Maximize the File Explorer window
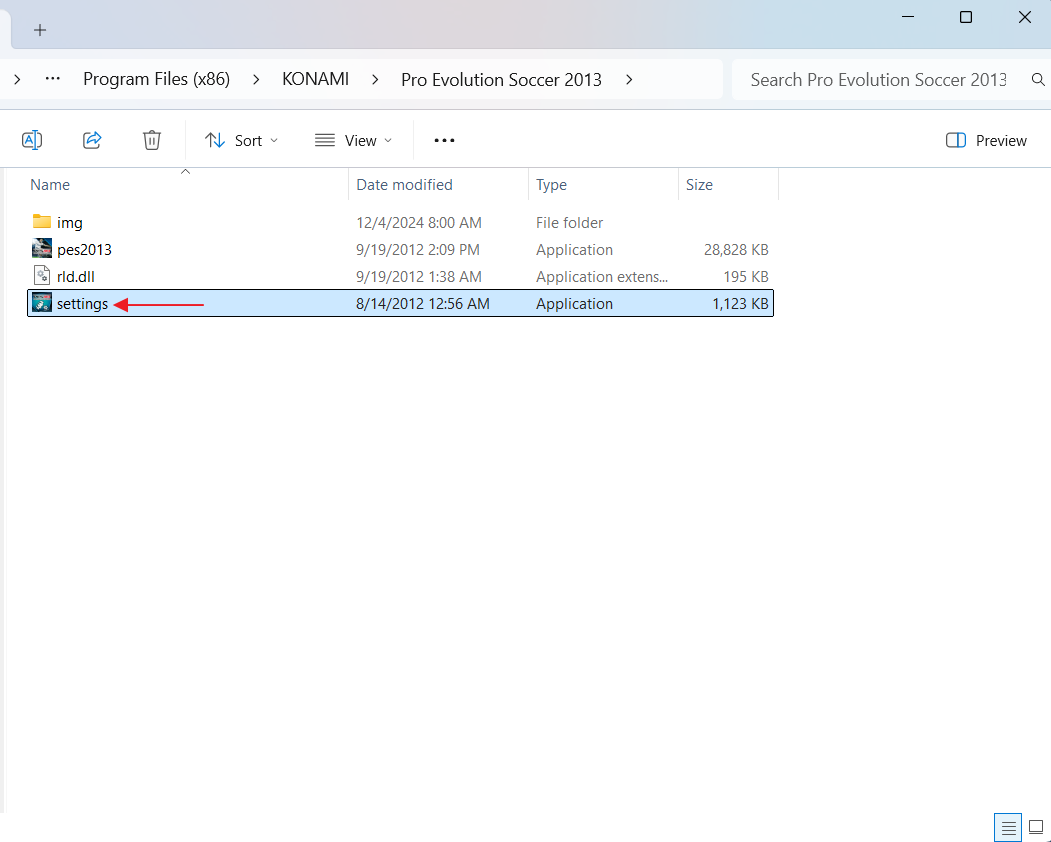Screen dimensions: 1051x842 (966, 17)
